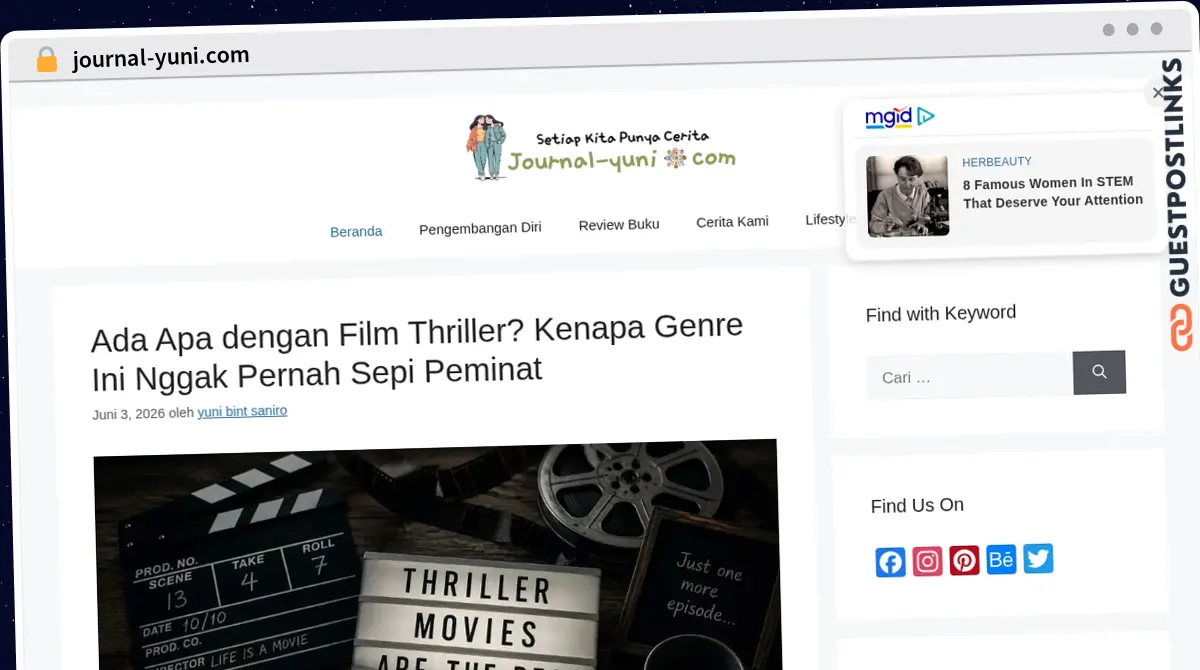Image resolution: width=1200 pixels, height=670 pixels.
Task: Click the mgid logo in the ad
Action: point(899,117)
